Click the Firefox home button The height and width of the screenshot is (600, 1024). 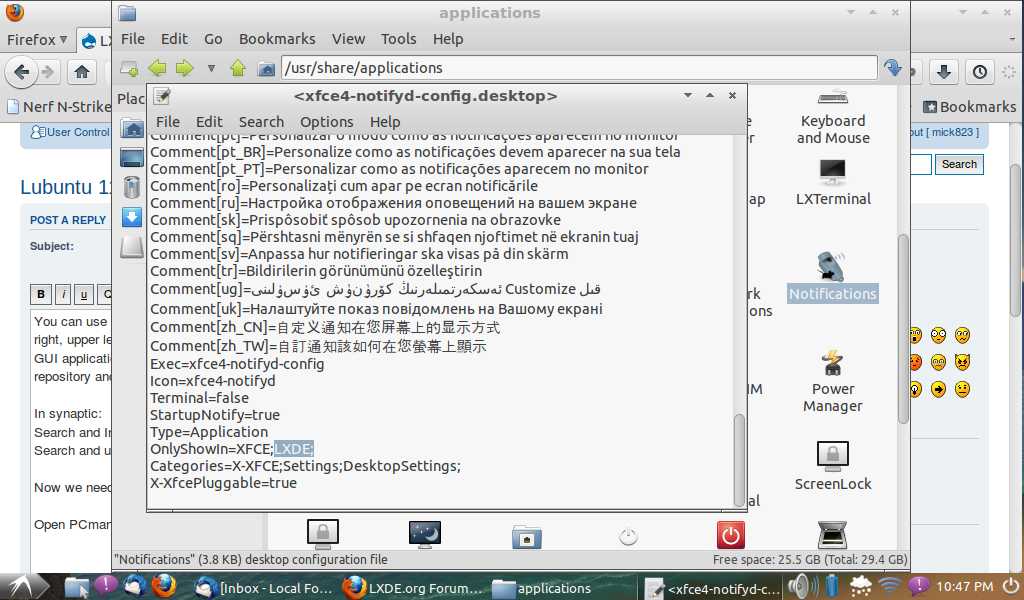point(82,72)
